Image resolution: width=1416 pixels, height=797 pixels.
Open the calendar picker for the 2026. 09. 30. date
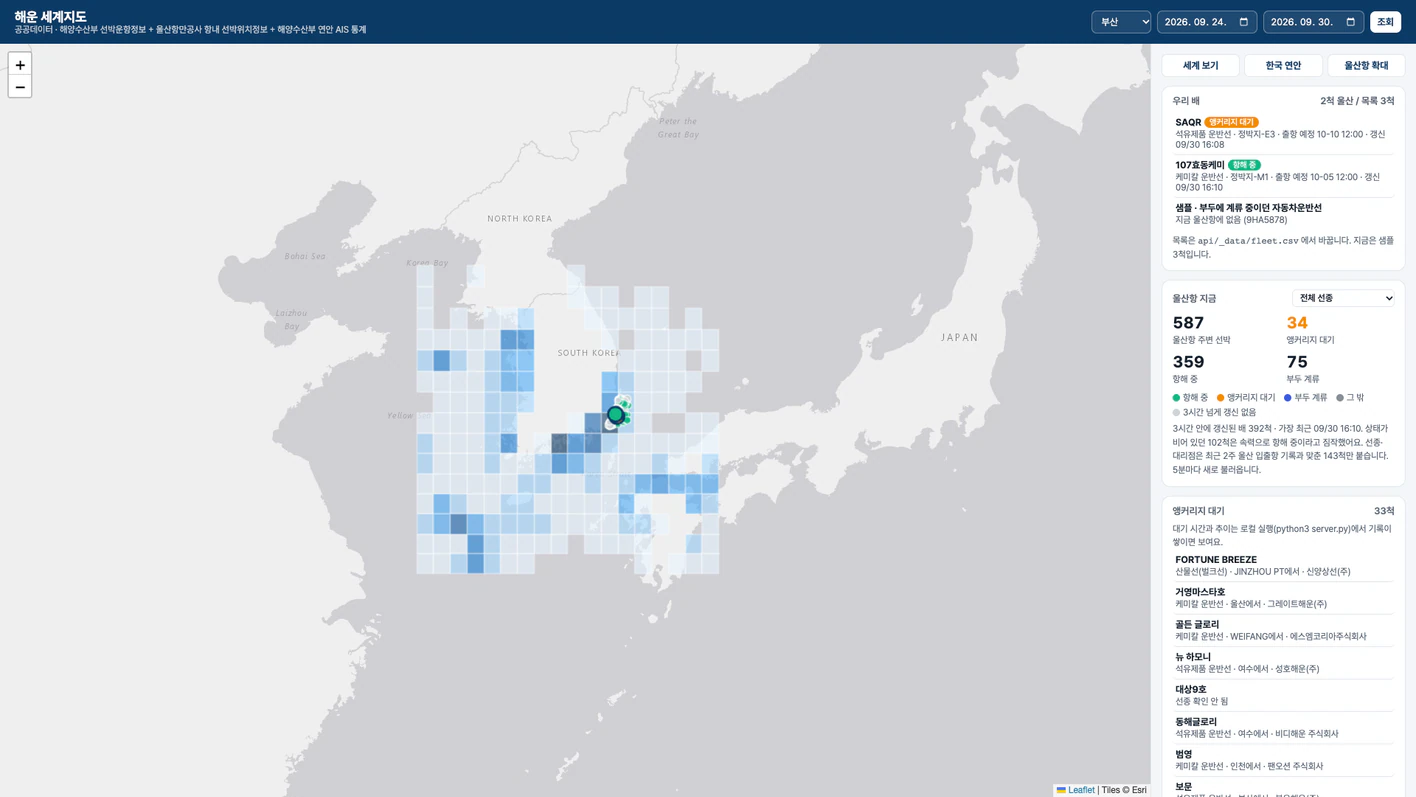pyautogui.click(x=1350, y=22)
